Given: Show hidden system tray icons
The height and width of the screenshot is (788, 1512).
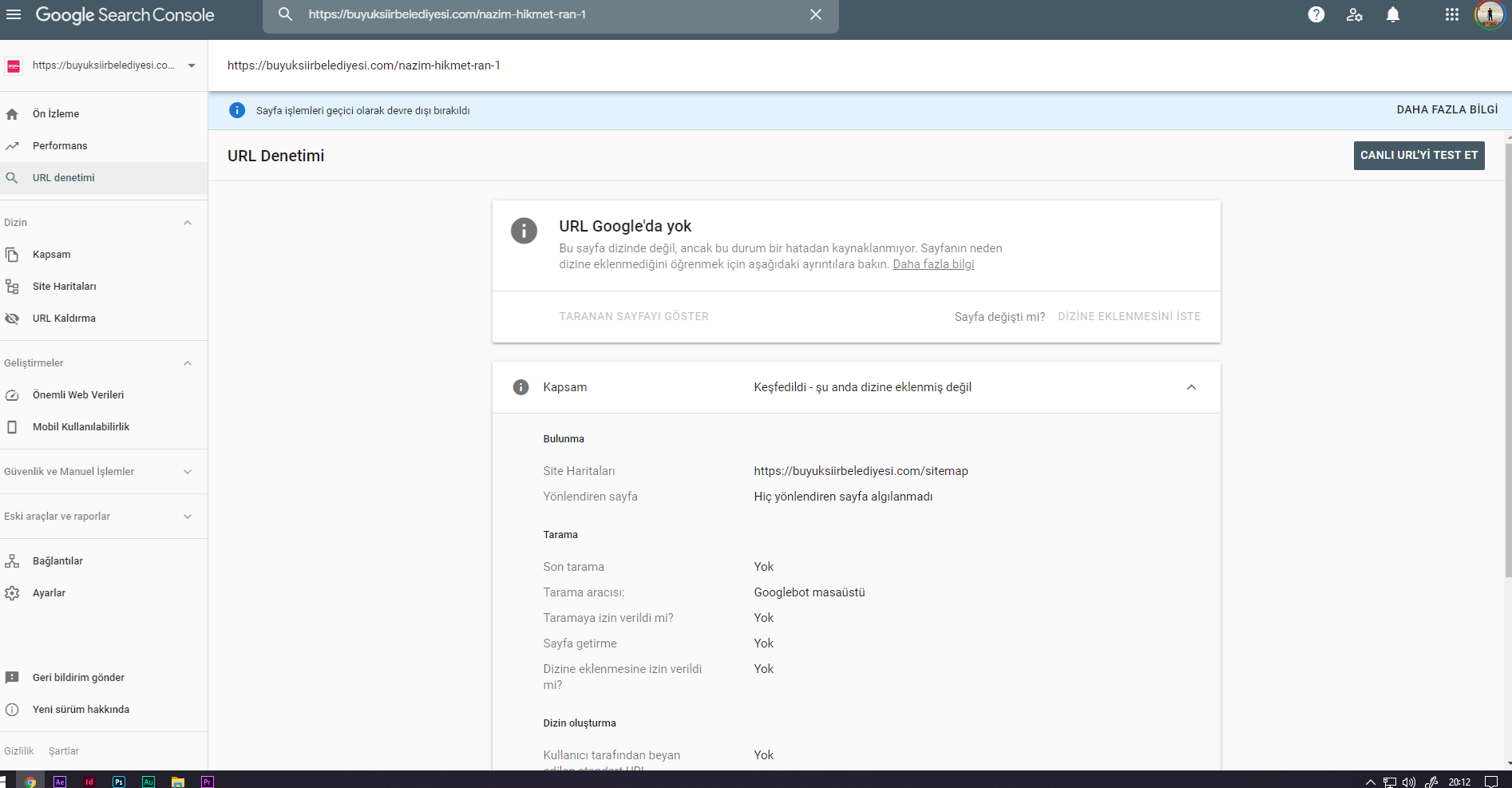Looking at the screenshot, I should (x=1370, y=782).
